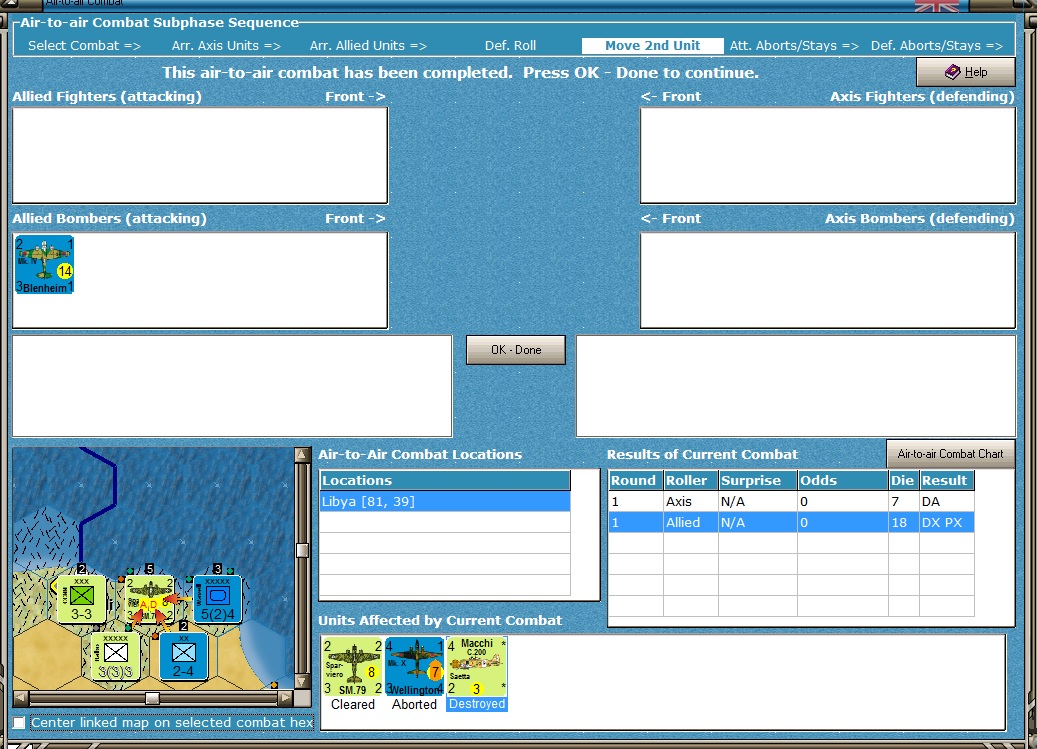Select the SM.79 Cleared unit counter
Image resolution: width=1037 pixels, height=749 pixels.
pos(353,667)
